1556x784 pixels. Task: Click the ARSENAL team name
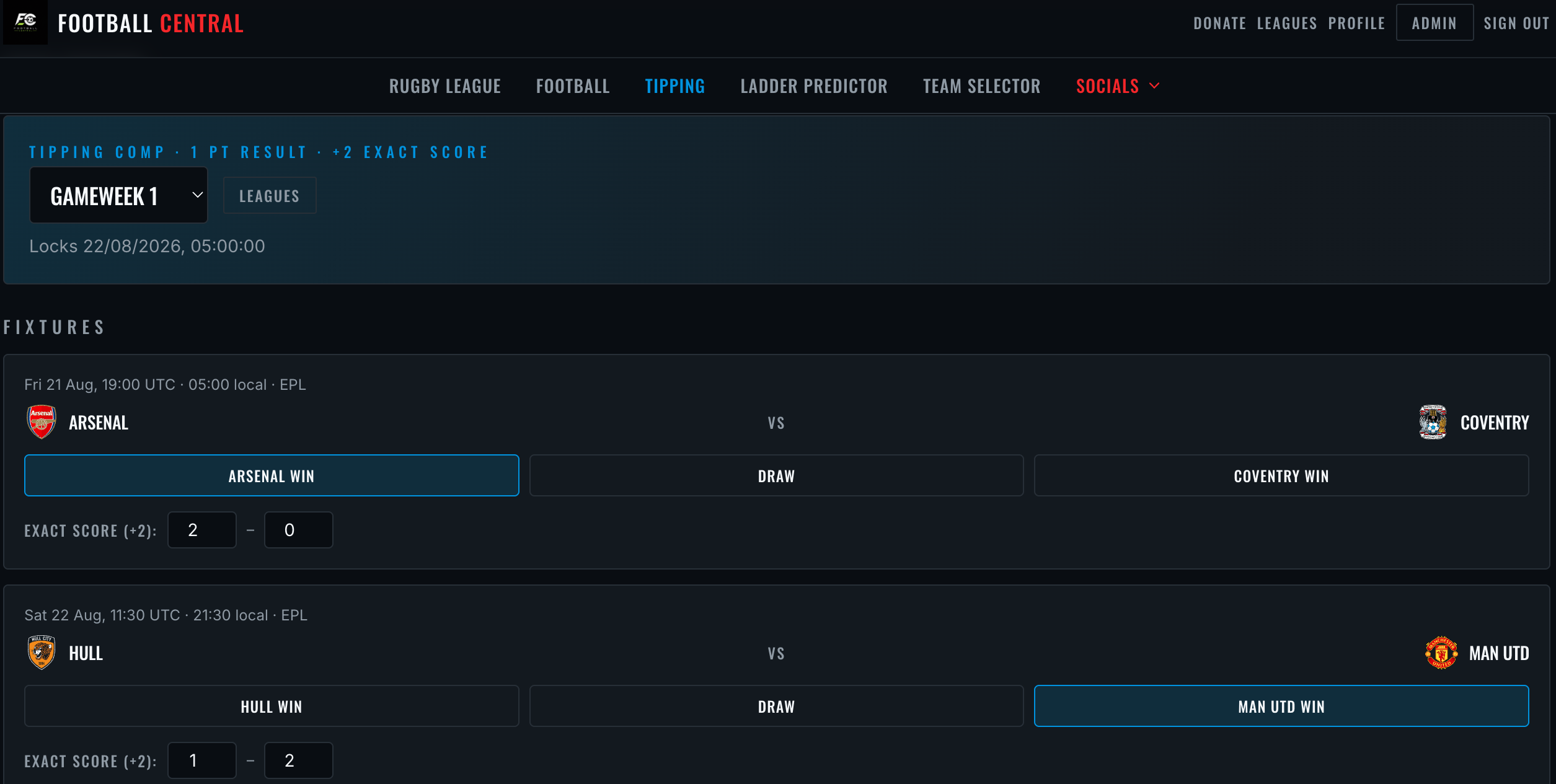[x=99, y=423]
